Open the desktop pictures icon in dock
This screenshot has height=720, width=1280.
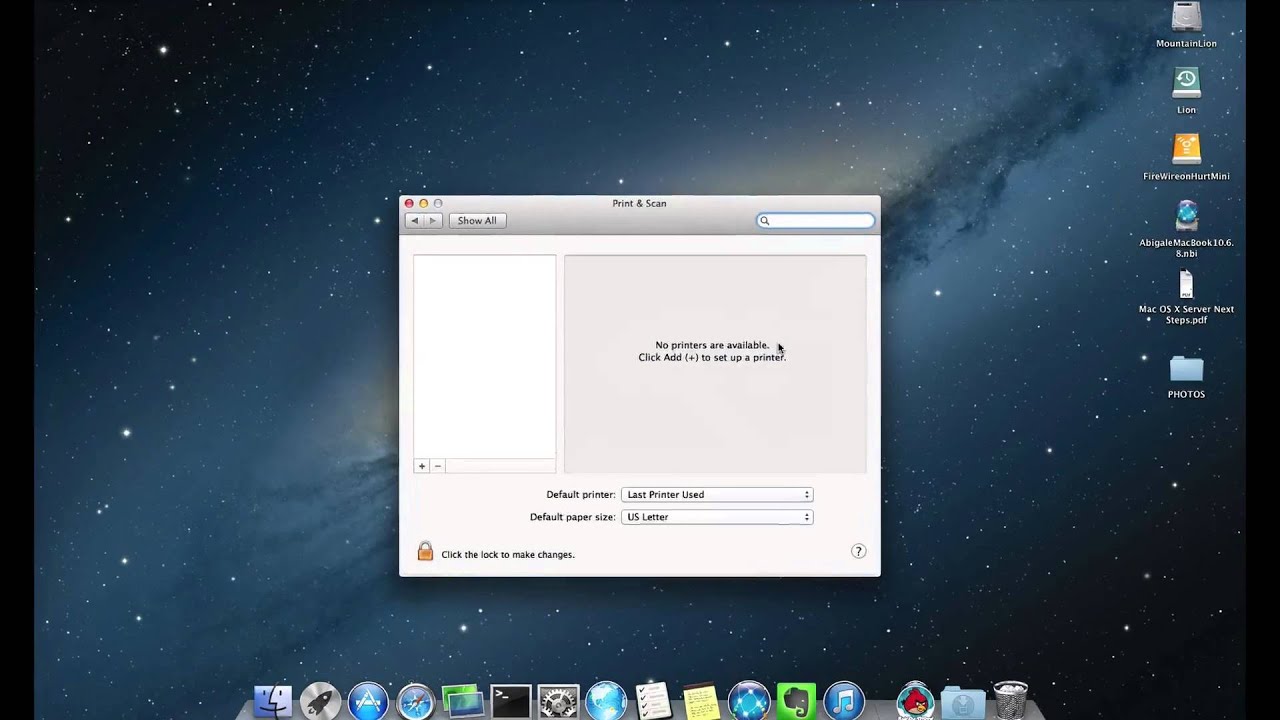click(x=463, y=701)
